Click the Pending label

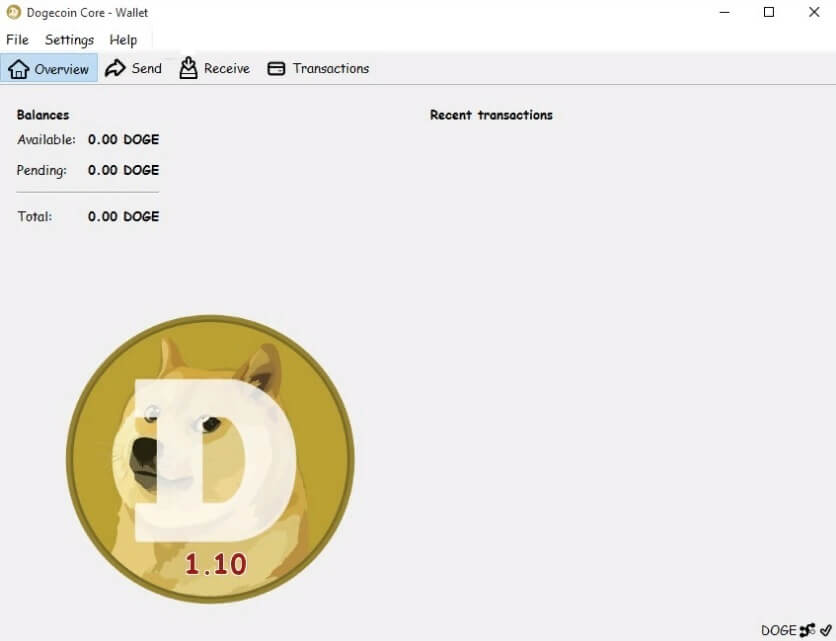click(42, 170)
